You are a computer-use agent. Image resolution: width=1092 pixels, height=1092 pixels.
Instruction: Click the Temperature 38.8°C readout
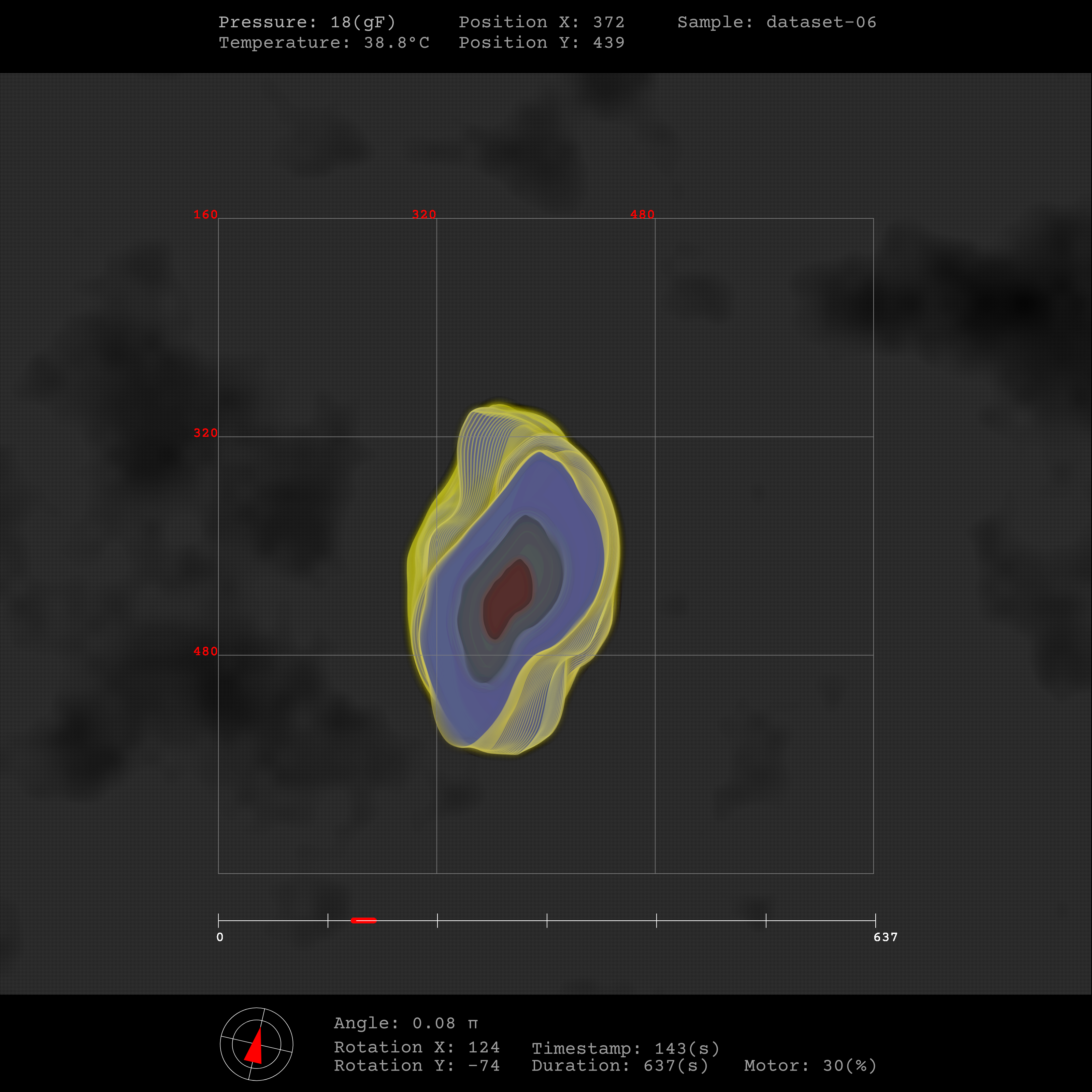tap(324, 42)
